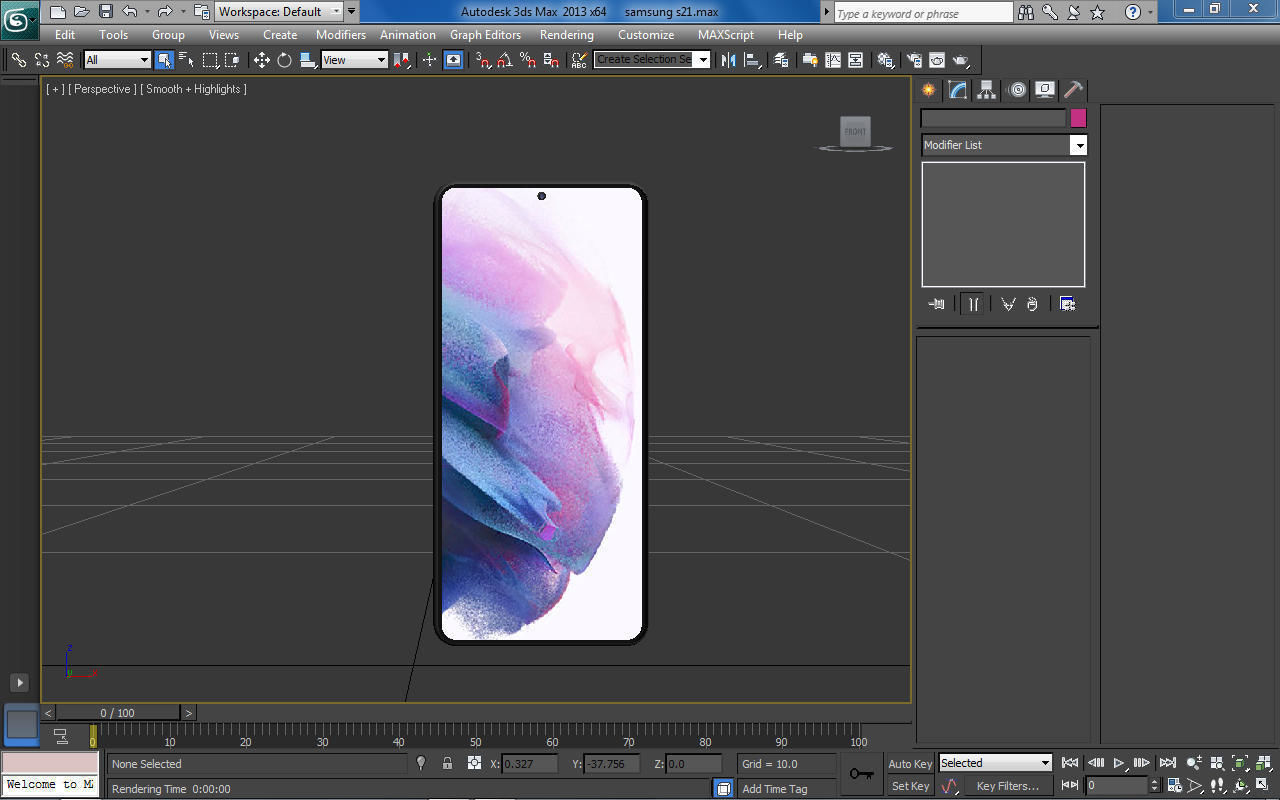Click the Mirror tool
The image size is (1280, 800).
pyautogui.click(x=728, y=60)
